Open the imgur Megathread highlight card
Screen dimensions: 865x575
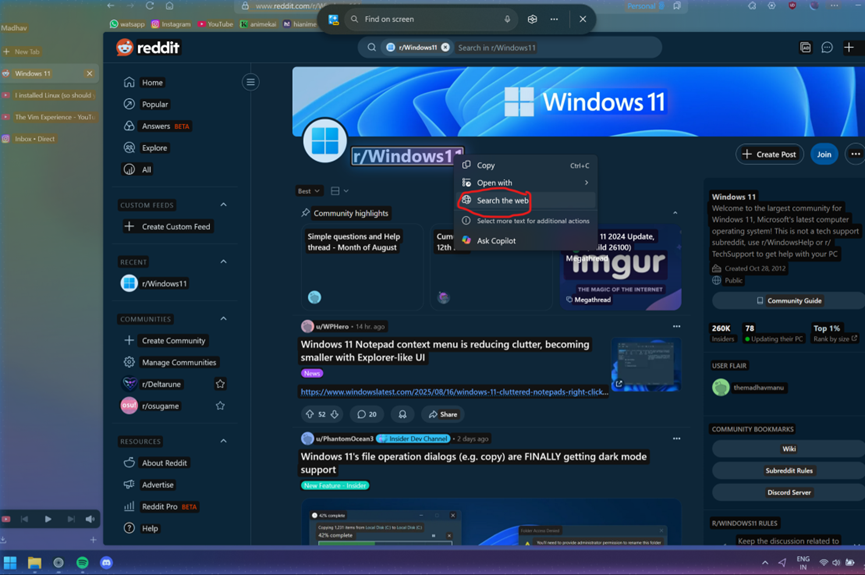pos(621,267)
